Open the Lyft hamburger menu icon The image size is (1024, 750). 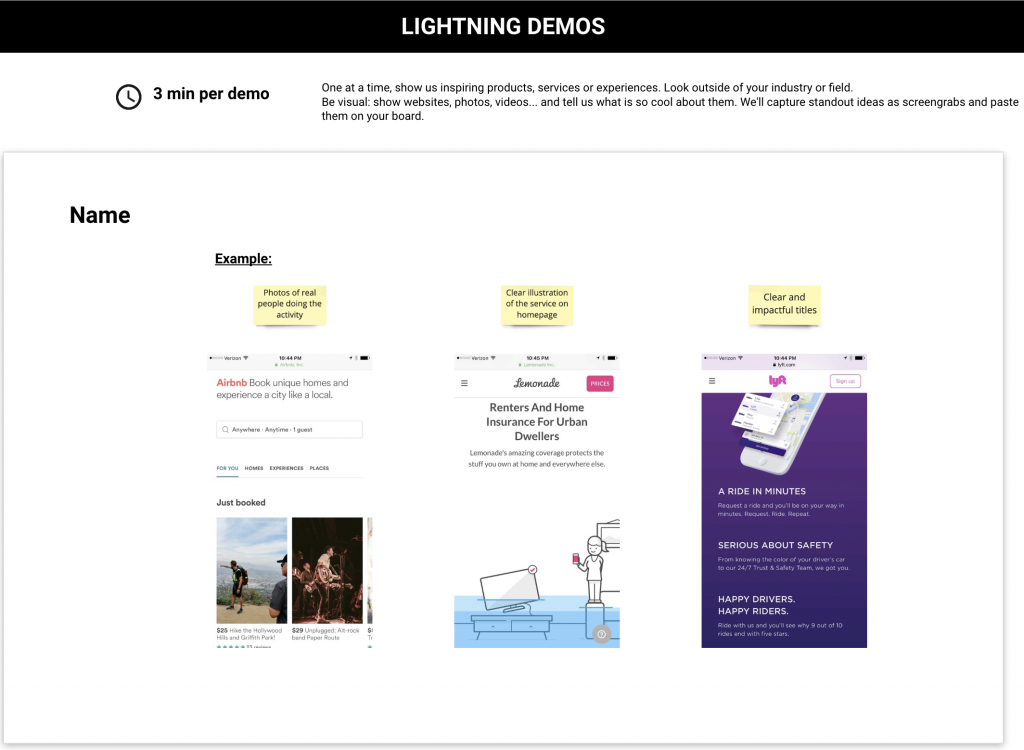tap(712, 381)
